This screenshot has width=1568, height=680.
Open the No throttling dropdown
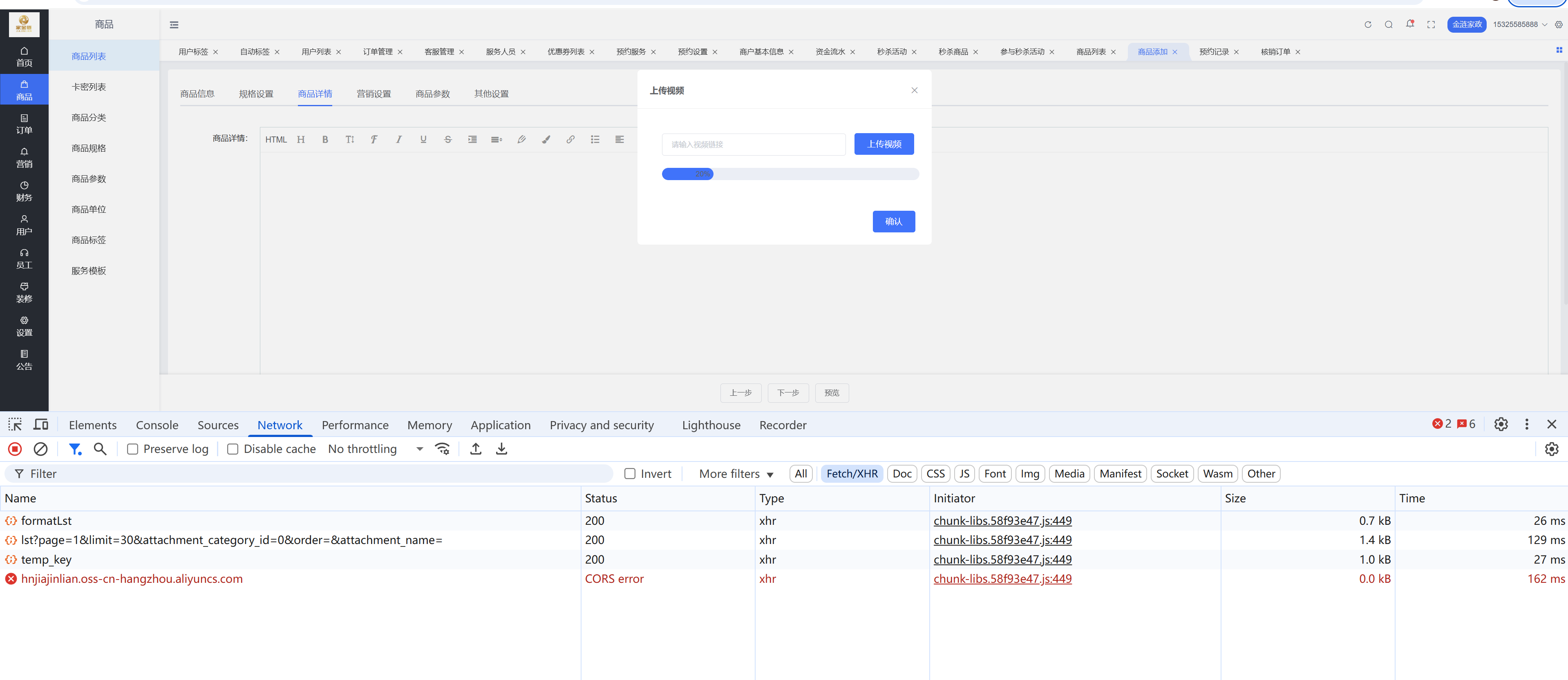(x=375, y=449)
